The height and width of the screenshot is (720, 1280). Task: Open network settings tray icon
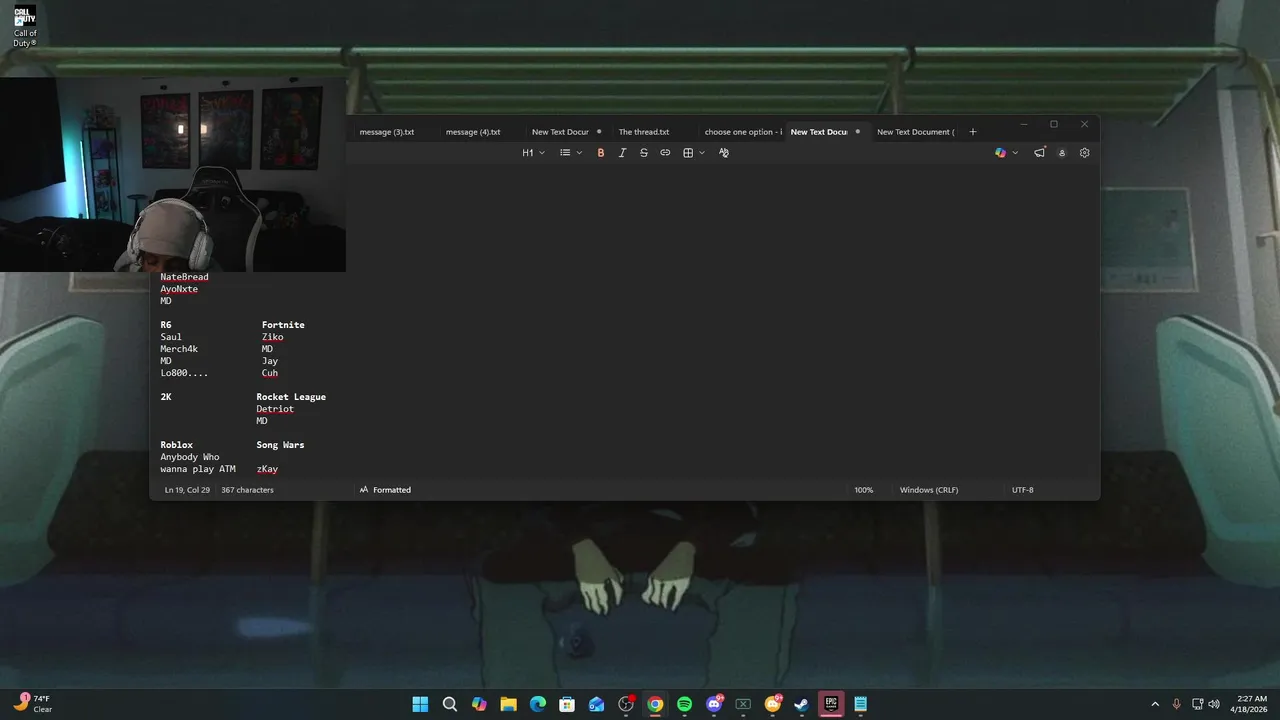tap(1197, 704)
